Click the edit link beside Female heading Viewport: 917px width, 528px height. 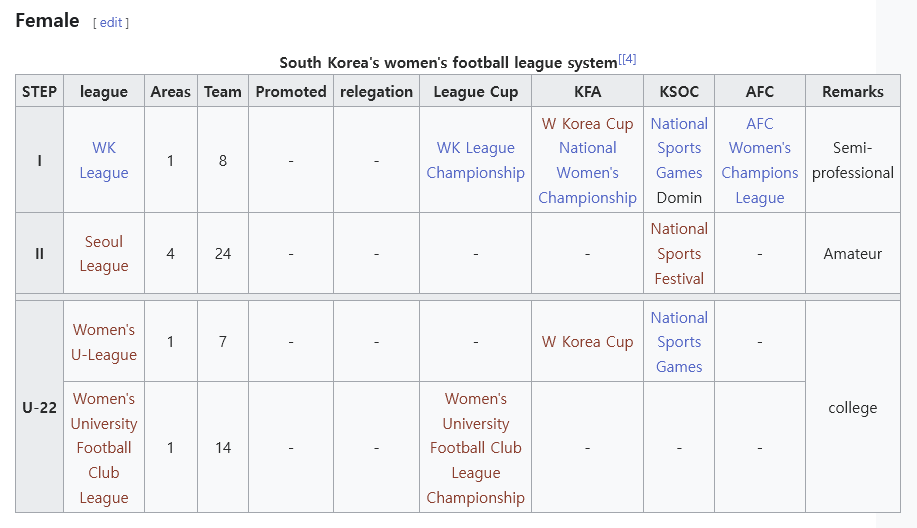click(111, 23)
